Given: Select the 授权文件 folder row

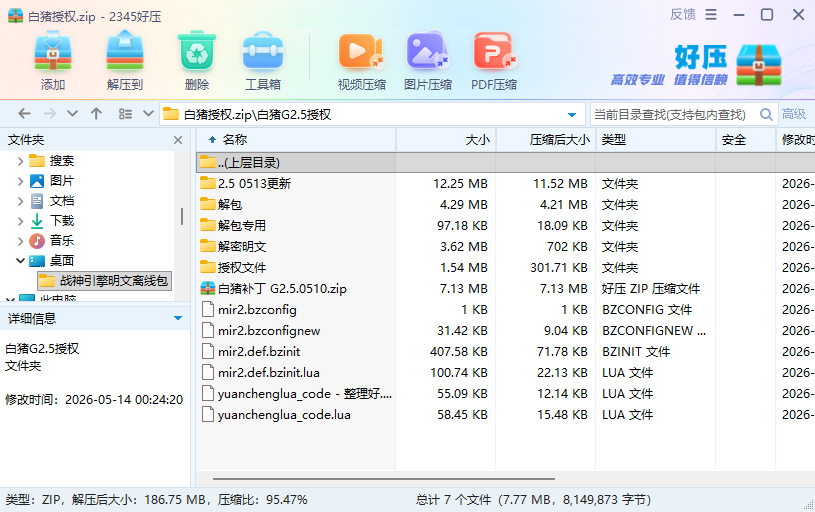Looking at the screenshot, I should [506, 268].
